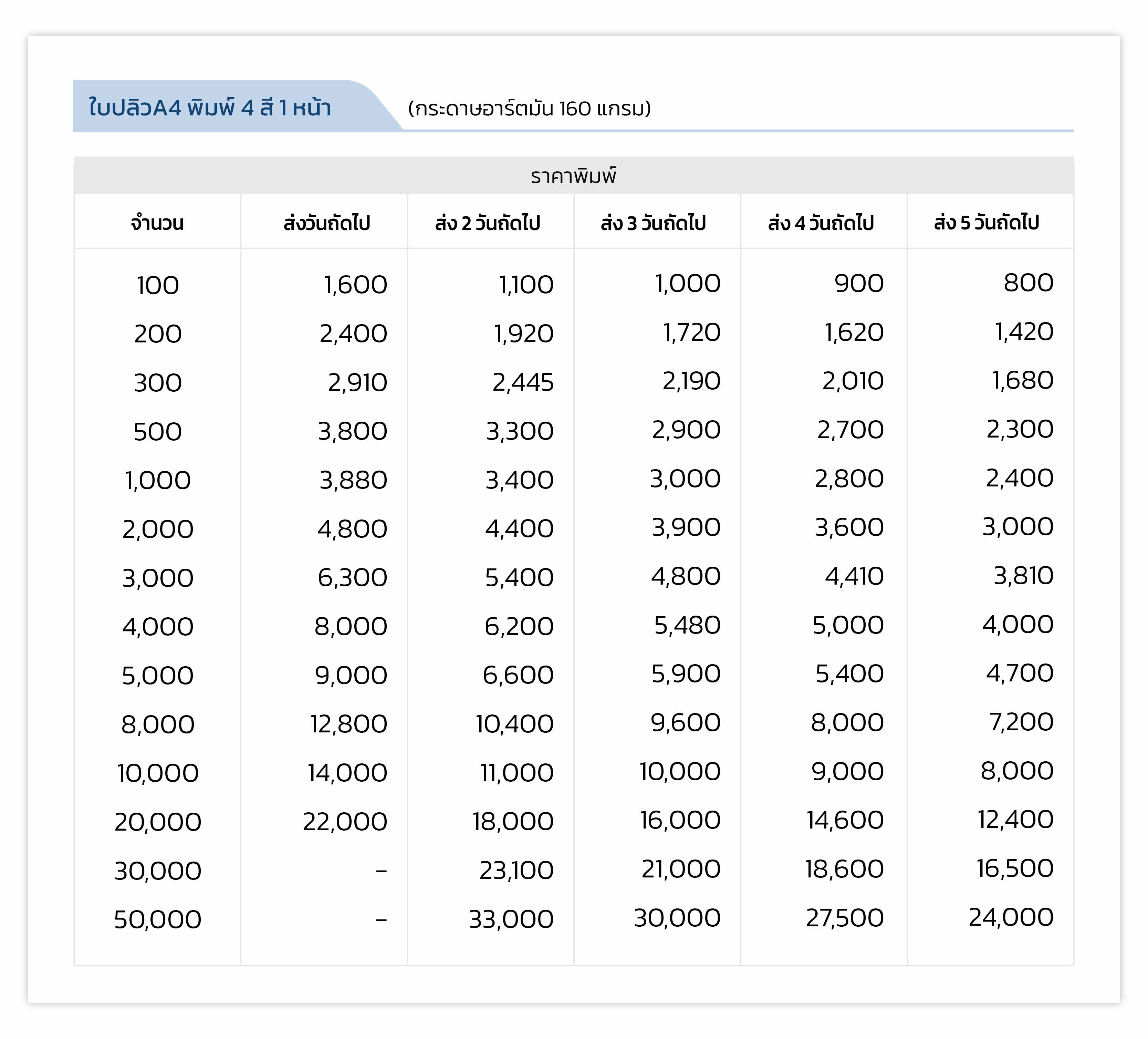Click the price 33,000 in the 50,000 row

click(x=511, y=919)
